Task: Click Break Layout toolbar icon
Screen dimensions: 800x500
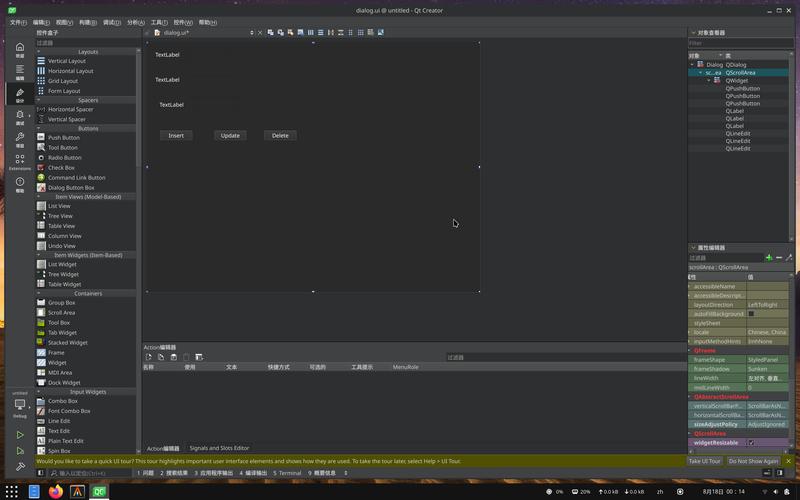Action: coord(370,32)
